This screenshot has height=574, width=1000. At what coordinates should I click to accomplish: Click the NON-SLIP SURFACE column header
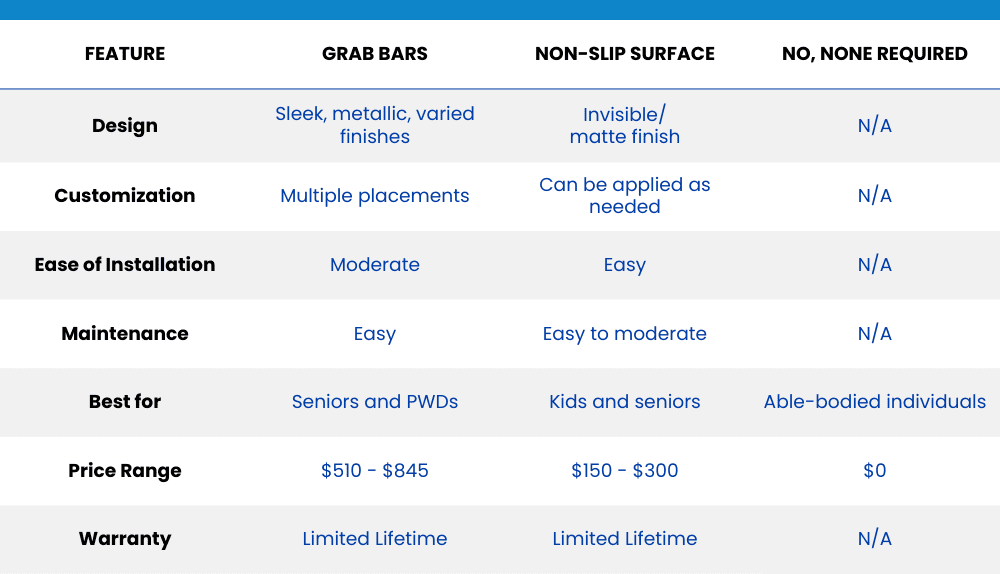point(625,54)
